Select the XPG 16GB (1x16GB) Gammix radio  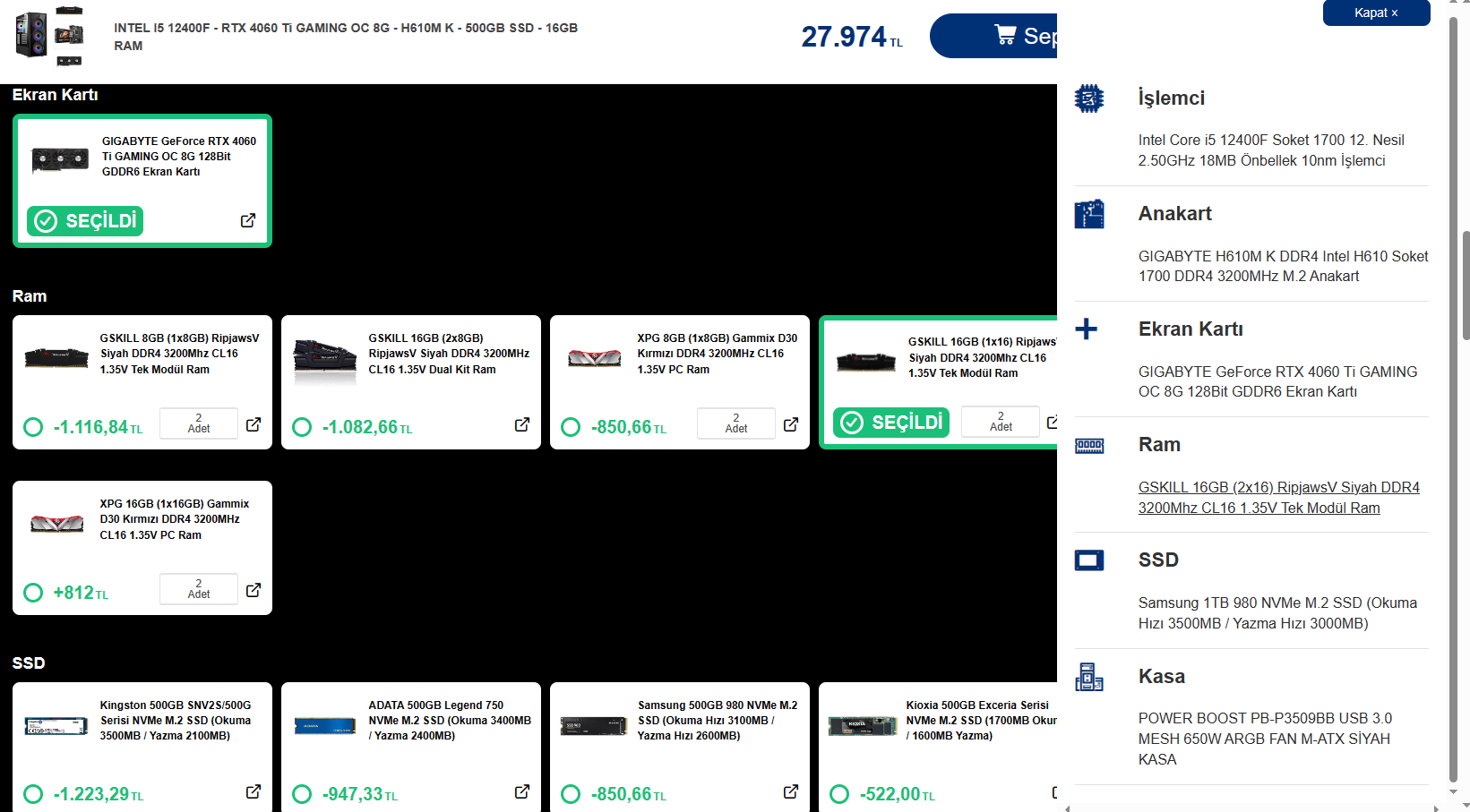click(x=33, y=593)
